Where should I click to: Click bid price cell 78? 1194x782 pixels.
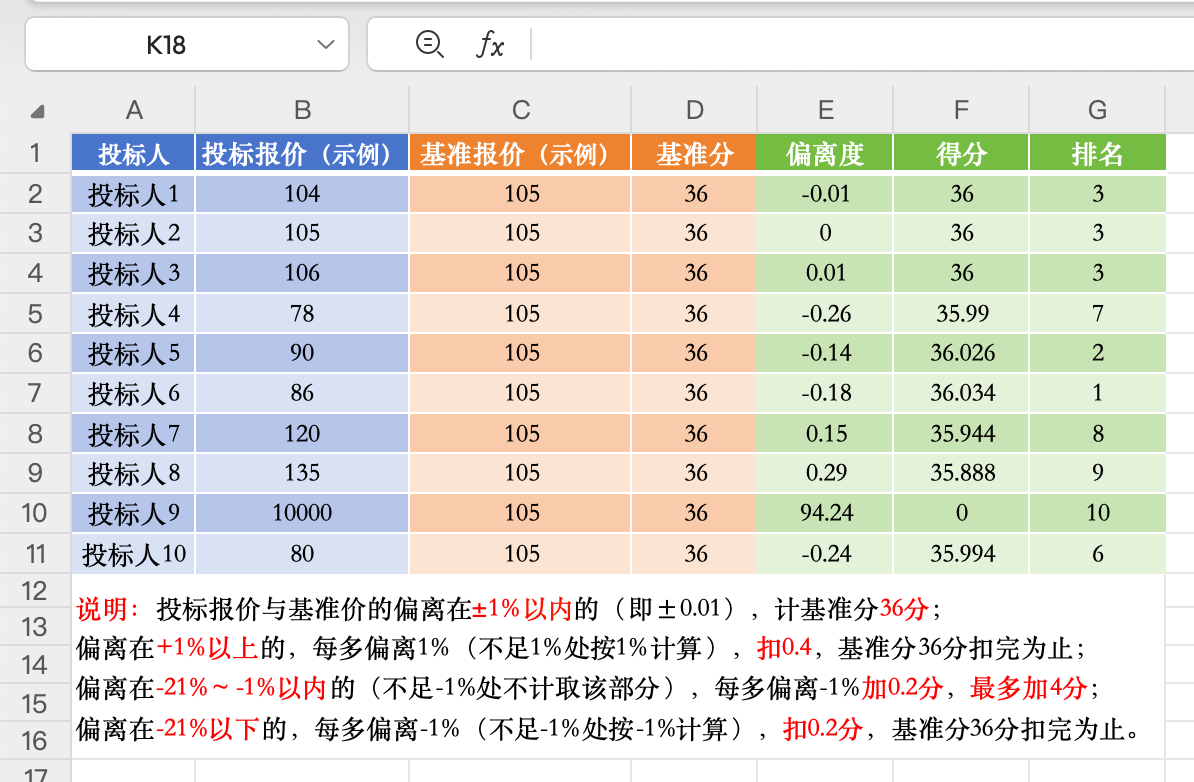pyautogui.click(x=302, y=313)
